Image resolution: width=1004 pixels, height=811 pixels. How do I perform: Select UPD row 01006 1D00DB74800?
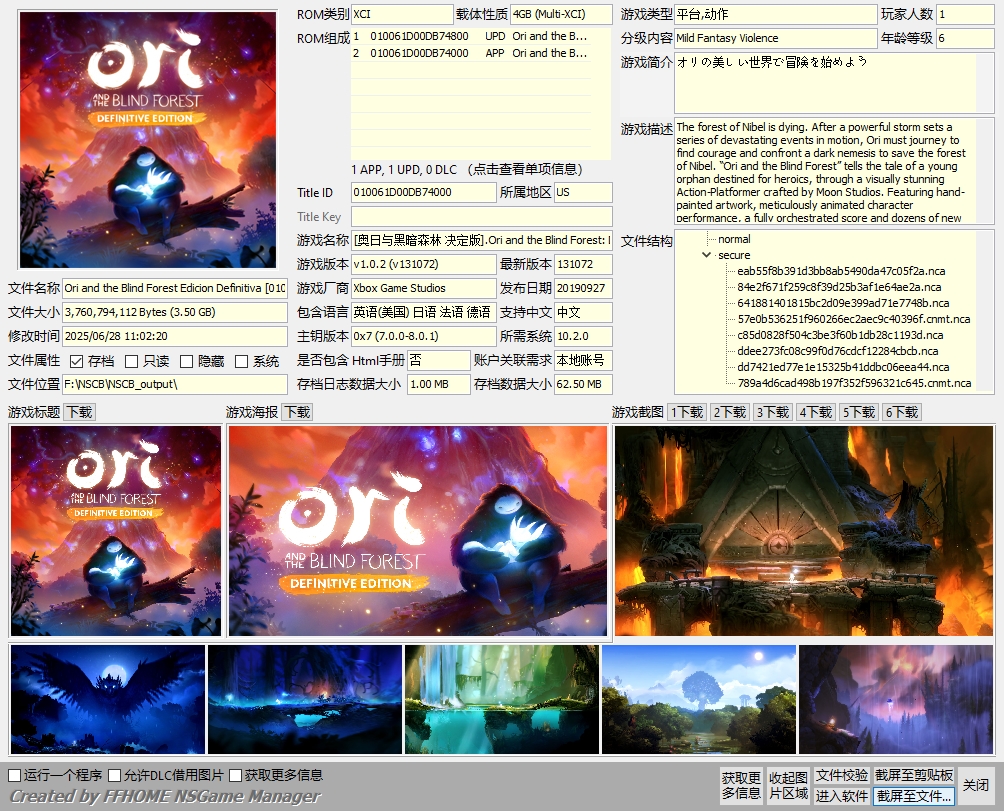pos(471,36)
